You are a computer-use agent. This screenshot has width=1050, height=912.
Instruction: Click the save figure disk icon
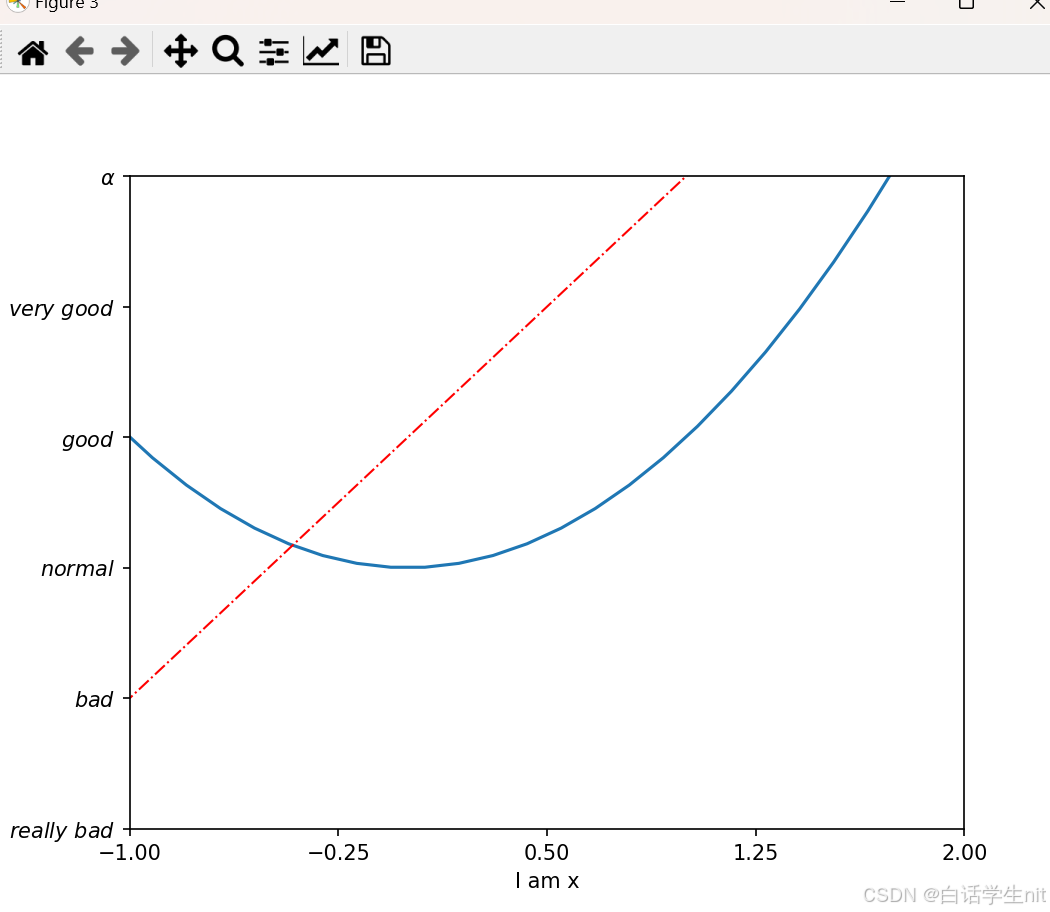pyautogui.click(x=374, y=51)
